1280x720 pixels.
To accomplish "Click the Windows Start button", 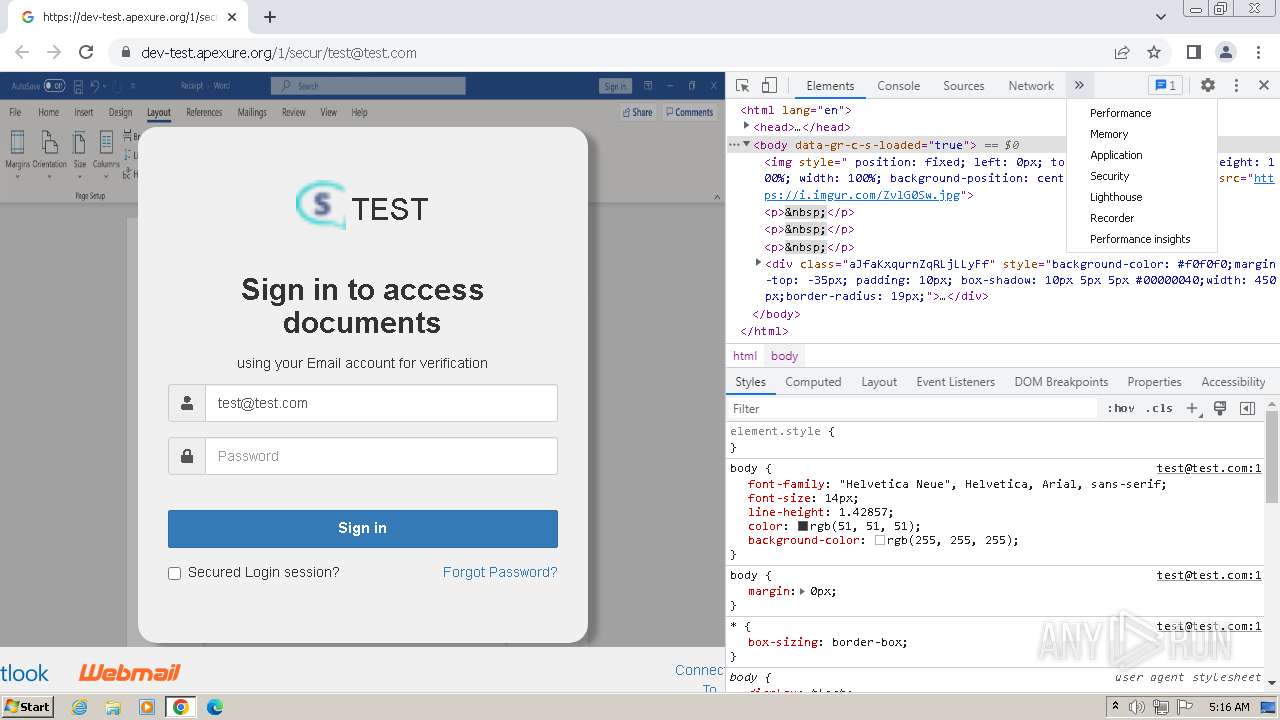I will [27, 707].
